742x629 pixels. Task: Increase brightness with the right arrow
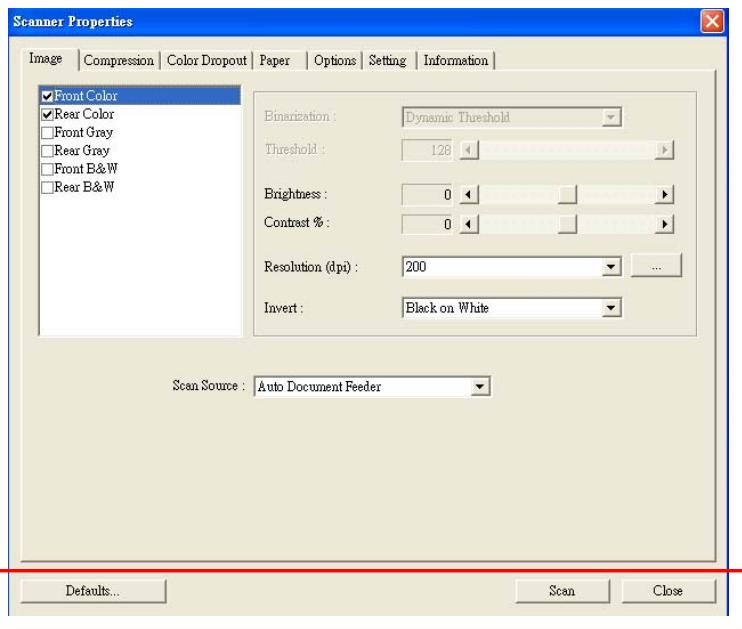(x=664, y=195)
